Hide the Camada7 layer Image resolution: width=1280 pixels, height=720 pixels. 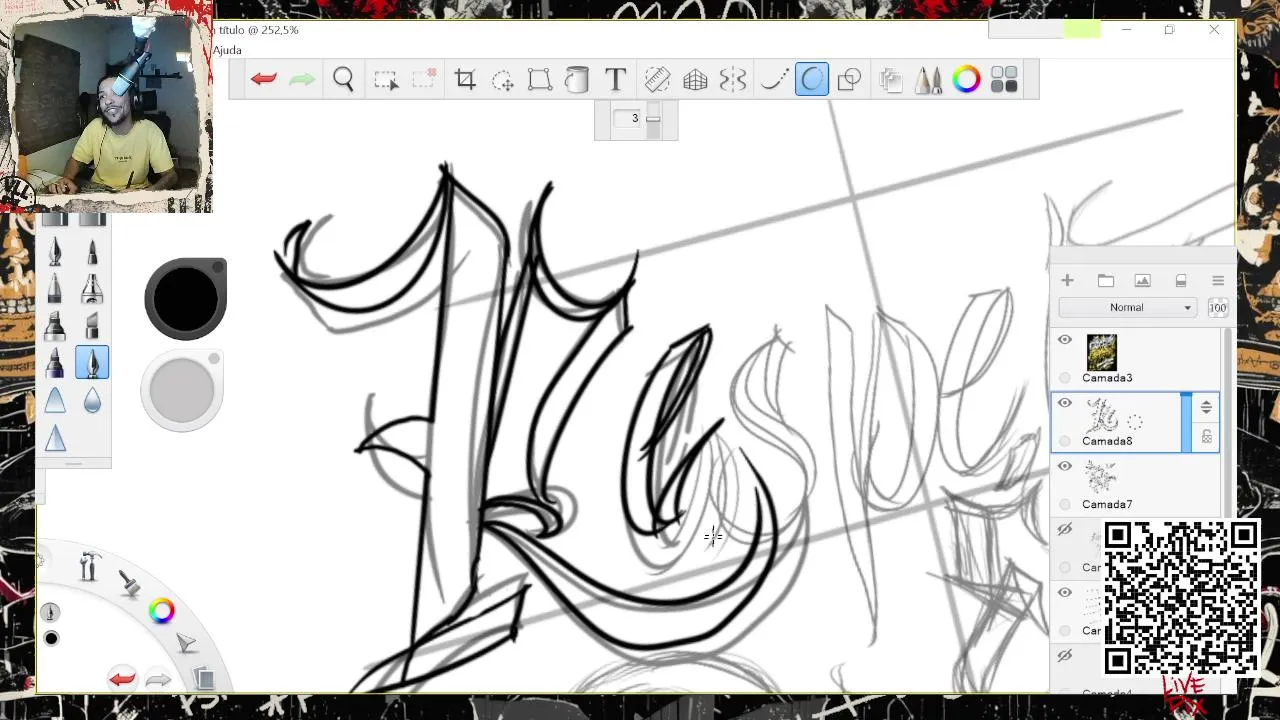click(1065, 466)
